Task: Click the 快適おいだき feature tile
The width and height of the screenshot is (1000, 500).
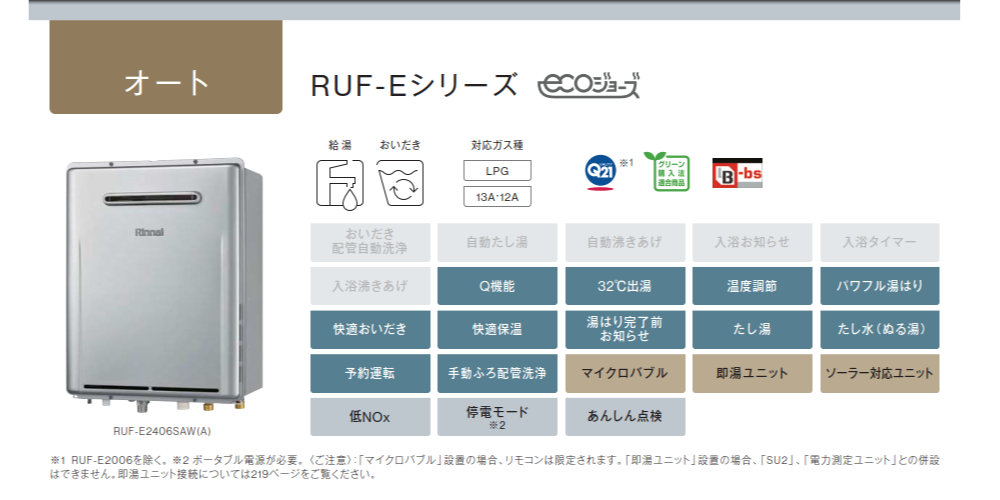Action: [370, 329]
